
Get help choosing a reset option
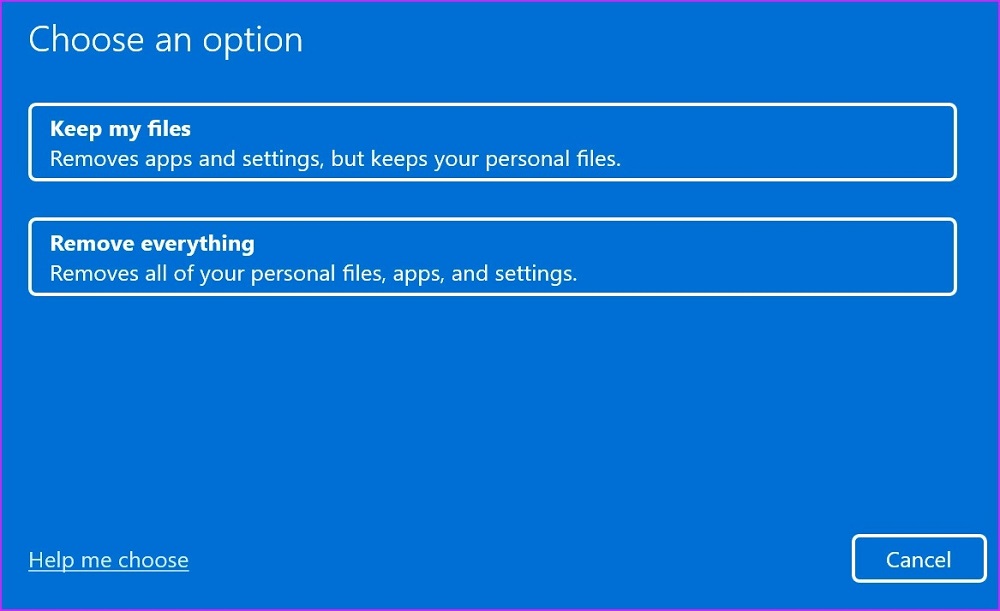point(108,560)
